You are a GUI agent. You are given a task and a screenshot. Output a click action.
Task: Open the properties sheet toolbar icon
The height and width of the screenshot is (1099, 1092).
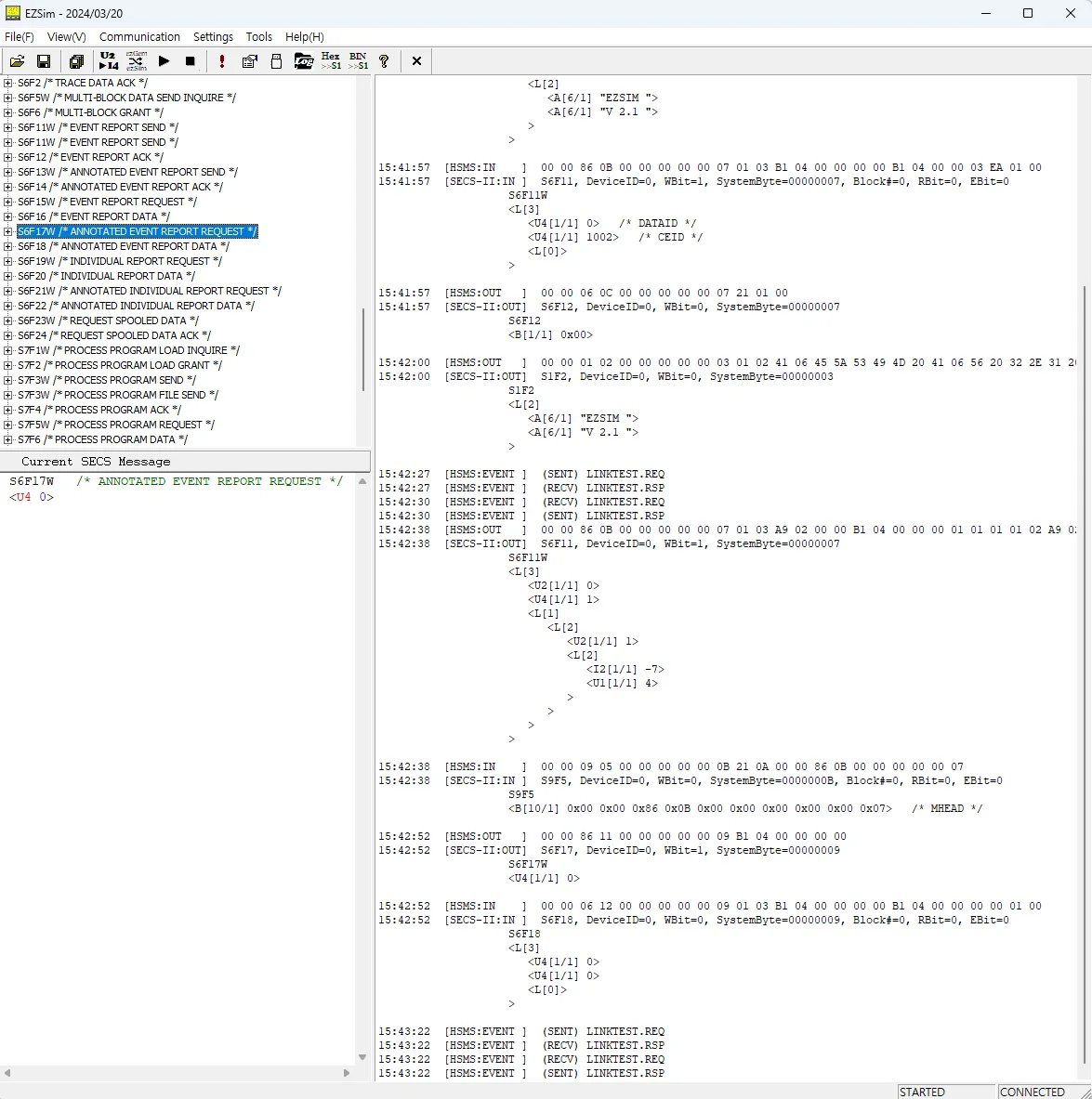pos(249,61)
